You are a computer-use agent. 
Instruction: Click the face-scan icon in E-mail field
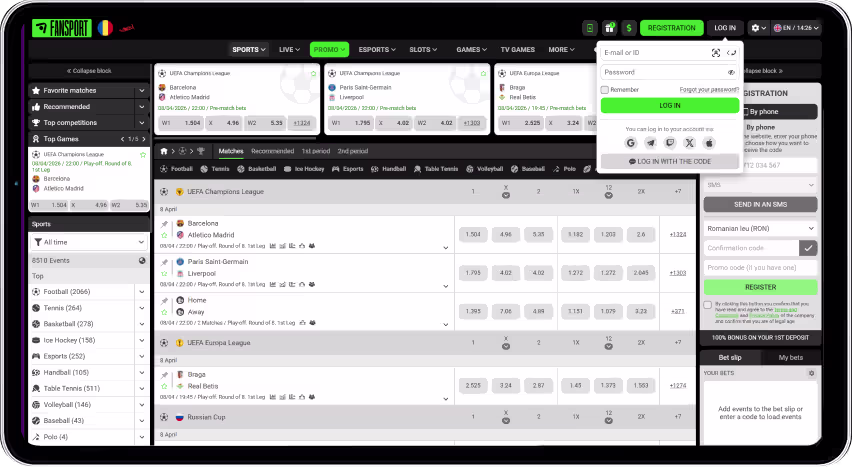coord(716,53)
